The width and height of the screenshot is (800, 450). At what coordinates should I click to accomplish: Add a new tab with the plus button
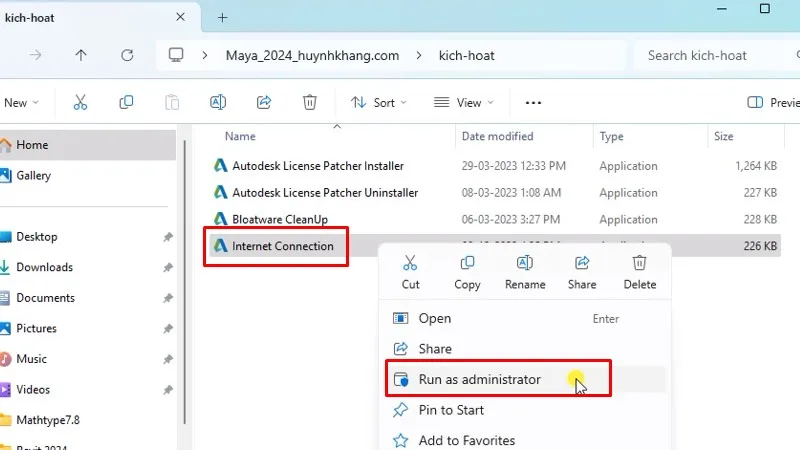tap(222, 18)
